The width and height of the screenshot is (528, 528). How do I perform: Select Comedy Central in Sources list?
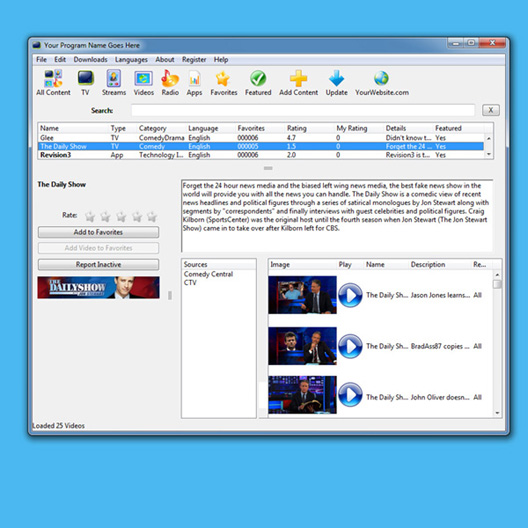pyautogui.click(x=208, y=274)
